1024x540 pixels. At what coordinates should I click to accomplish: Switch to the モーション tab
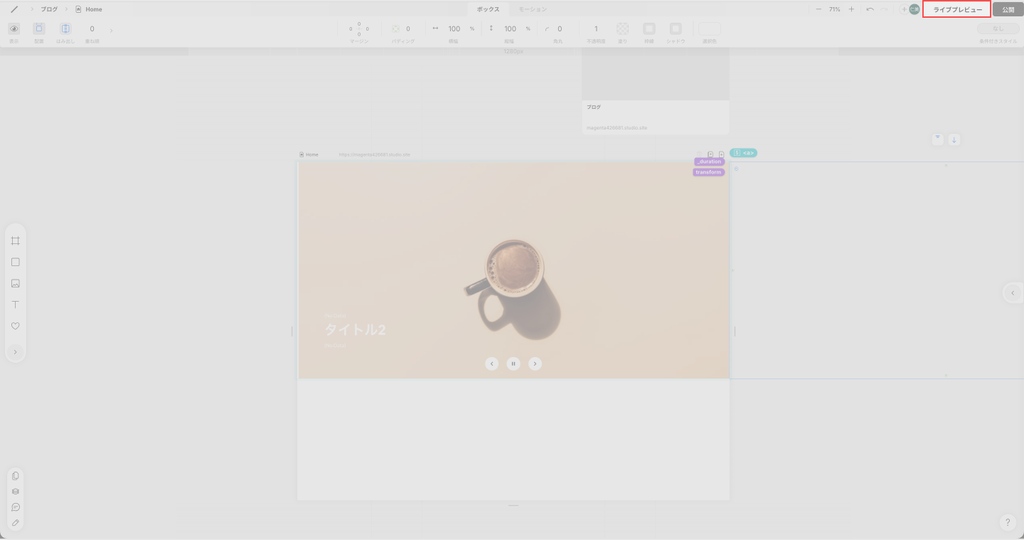point(532,9)
